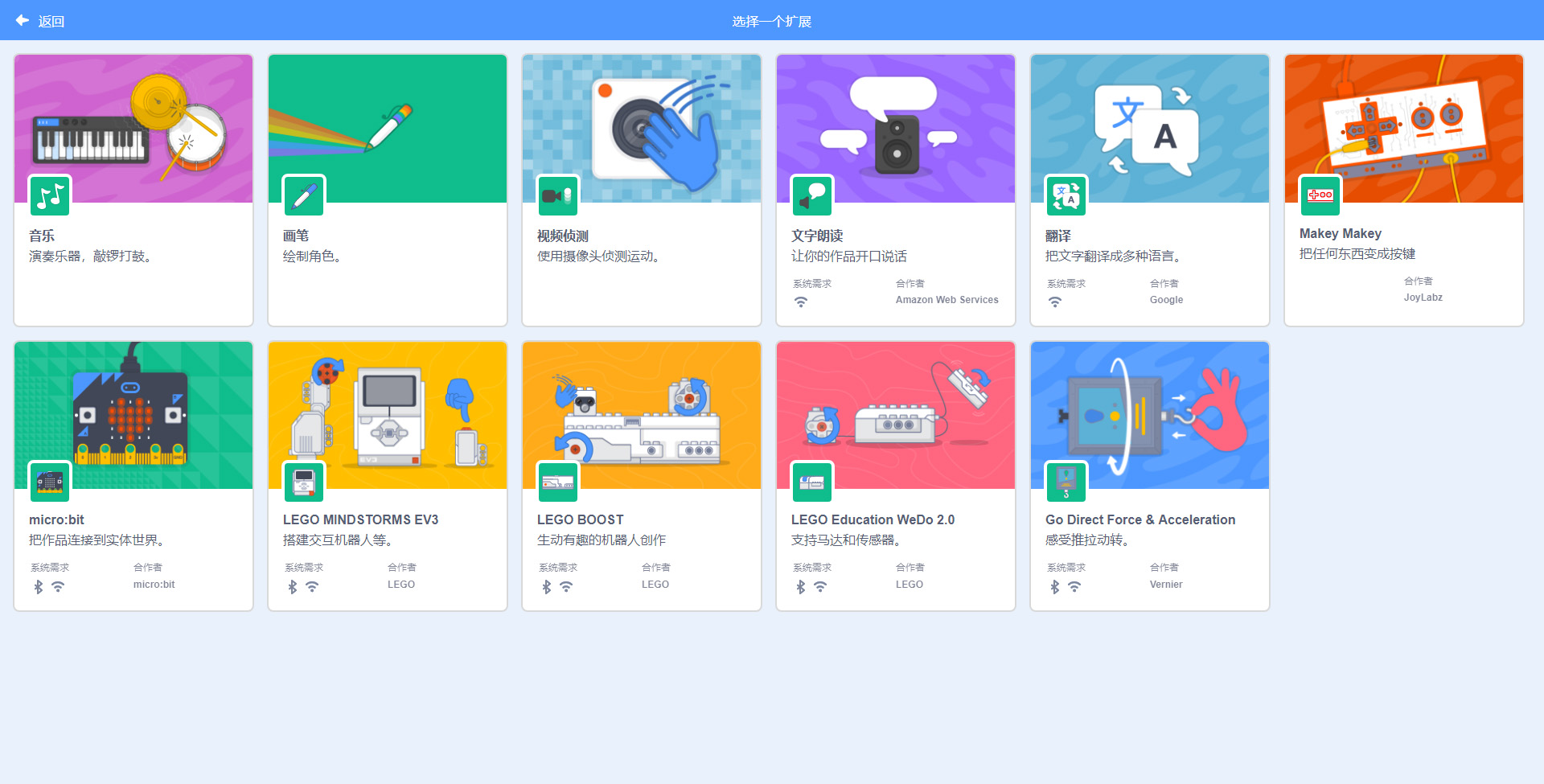1544x784 pixels.
Task: Click the Go Direct Force badge icon
Action: point(1066,482)
